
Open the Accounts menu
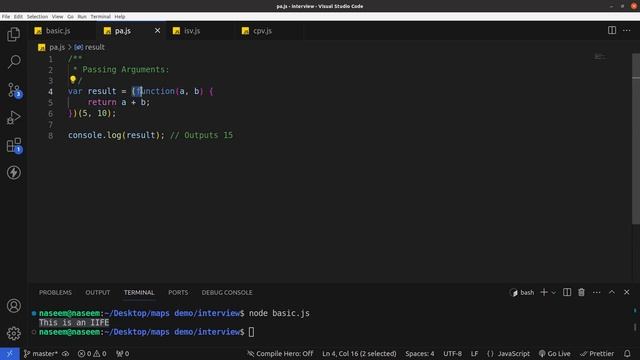pyautogui.click(x=13, y=306)
